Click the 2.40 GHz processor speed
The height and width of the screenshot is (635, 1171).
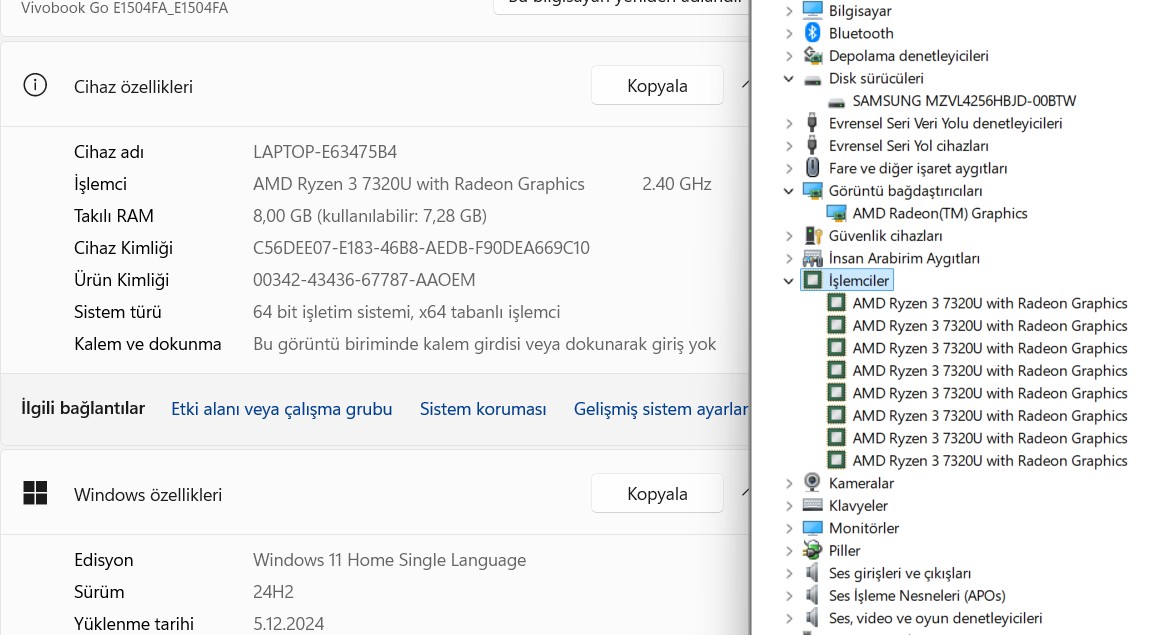tap(677, 184)
